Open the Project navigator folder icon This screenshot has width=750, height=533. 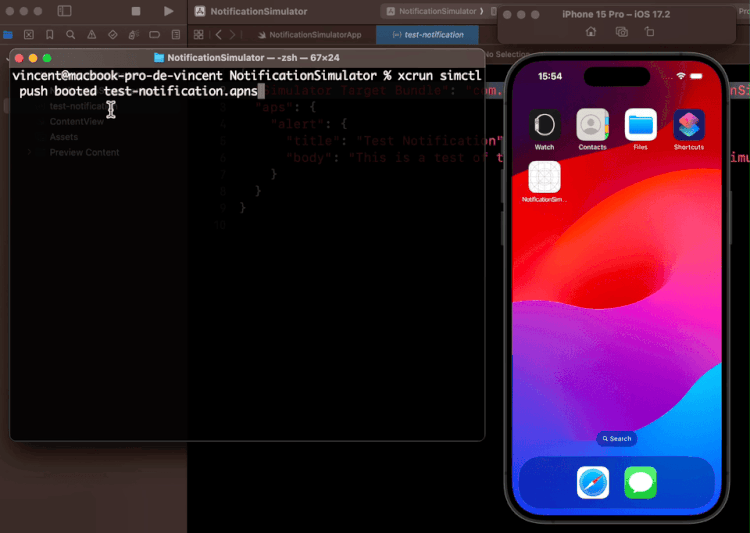8,34
